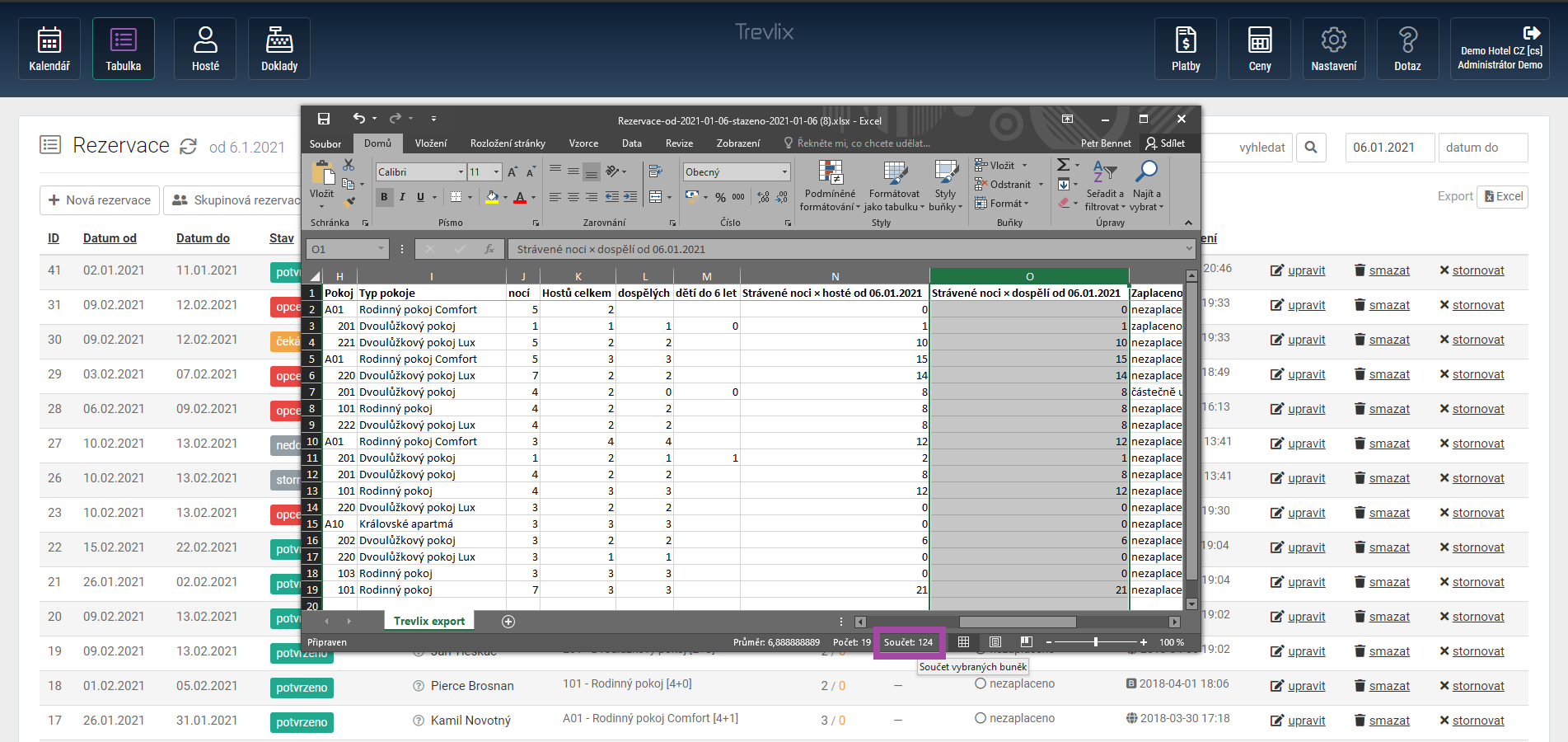
Task: Open the font size 11 dropdown
Action: click(496, 171)
